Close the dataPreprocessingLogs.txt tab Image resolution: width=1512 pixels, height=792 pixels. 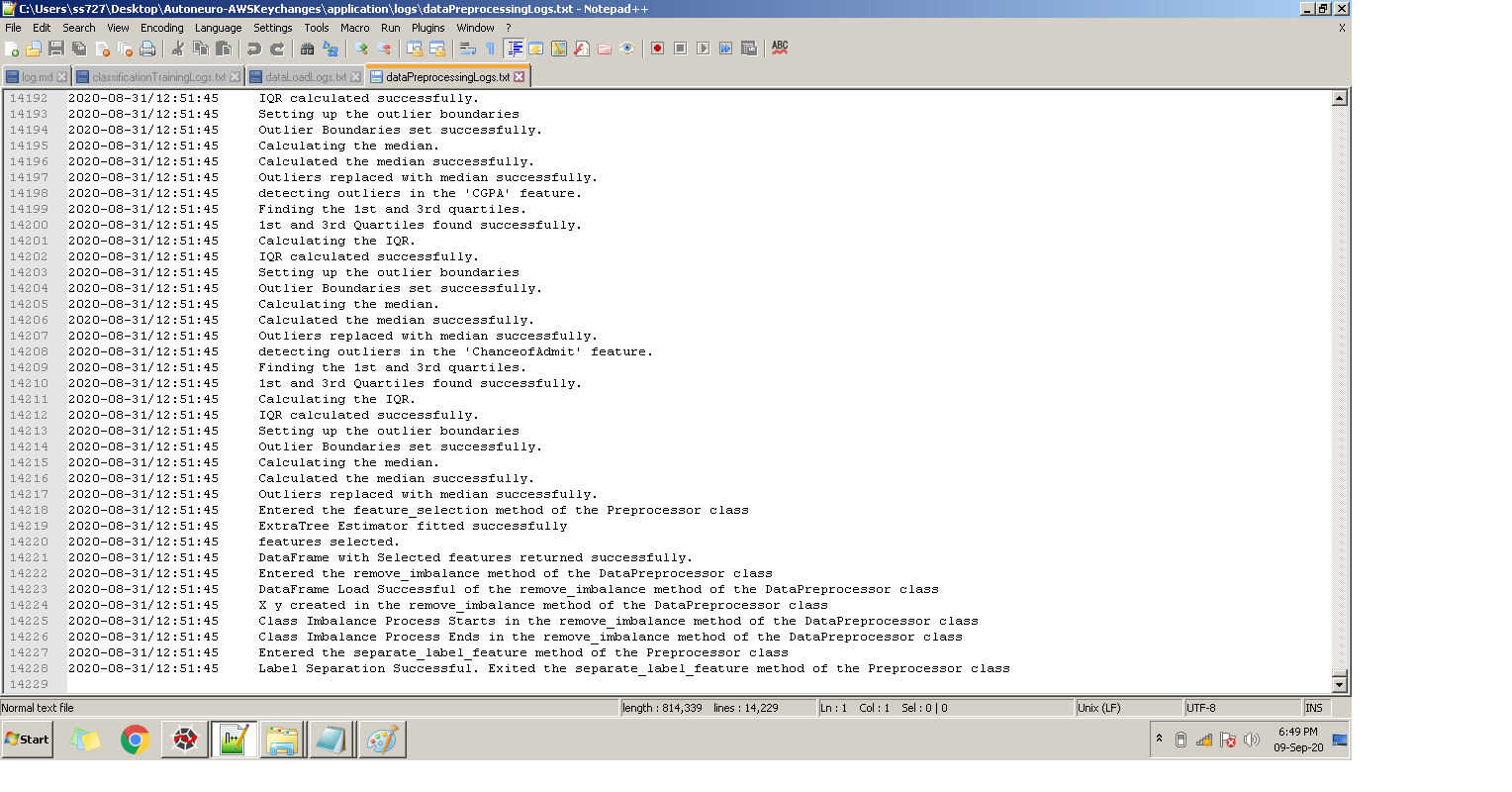519,77
